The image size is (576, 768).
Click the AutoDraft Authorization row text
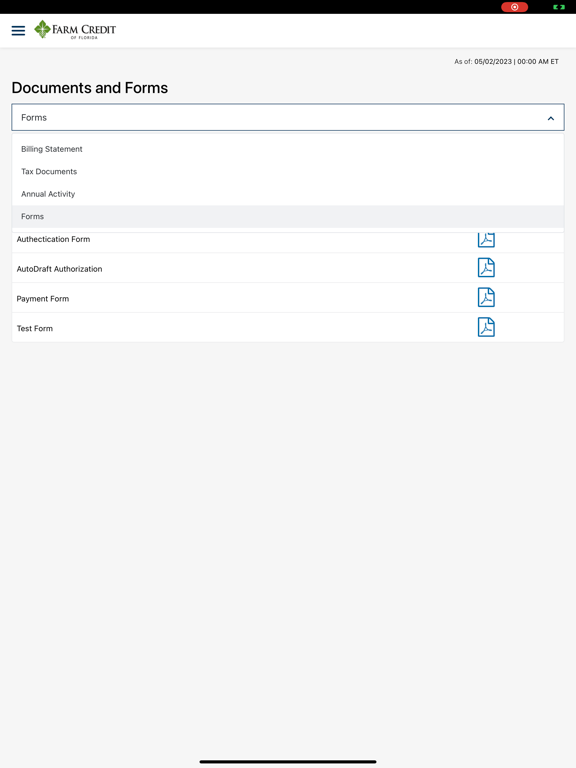(x=59, y=269)
